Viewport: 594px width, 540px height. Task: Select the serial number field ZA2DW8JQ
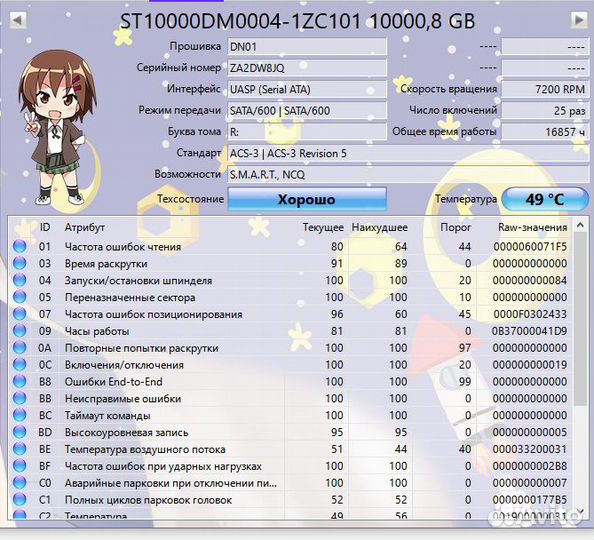tap(307, 68)
